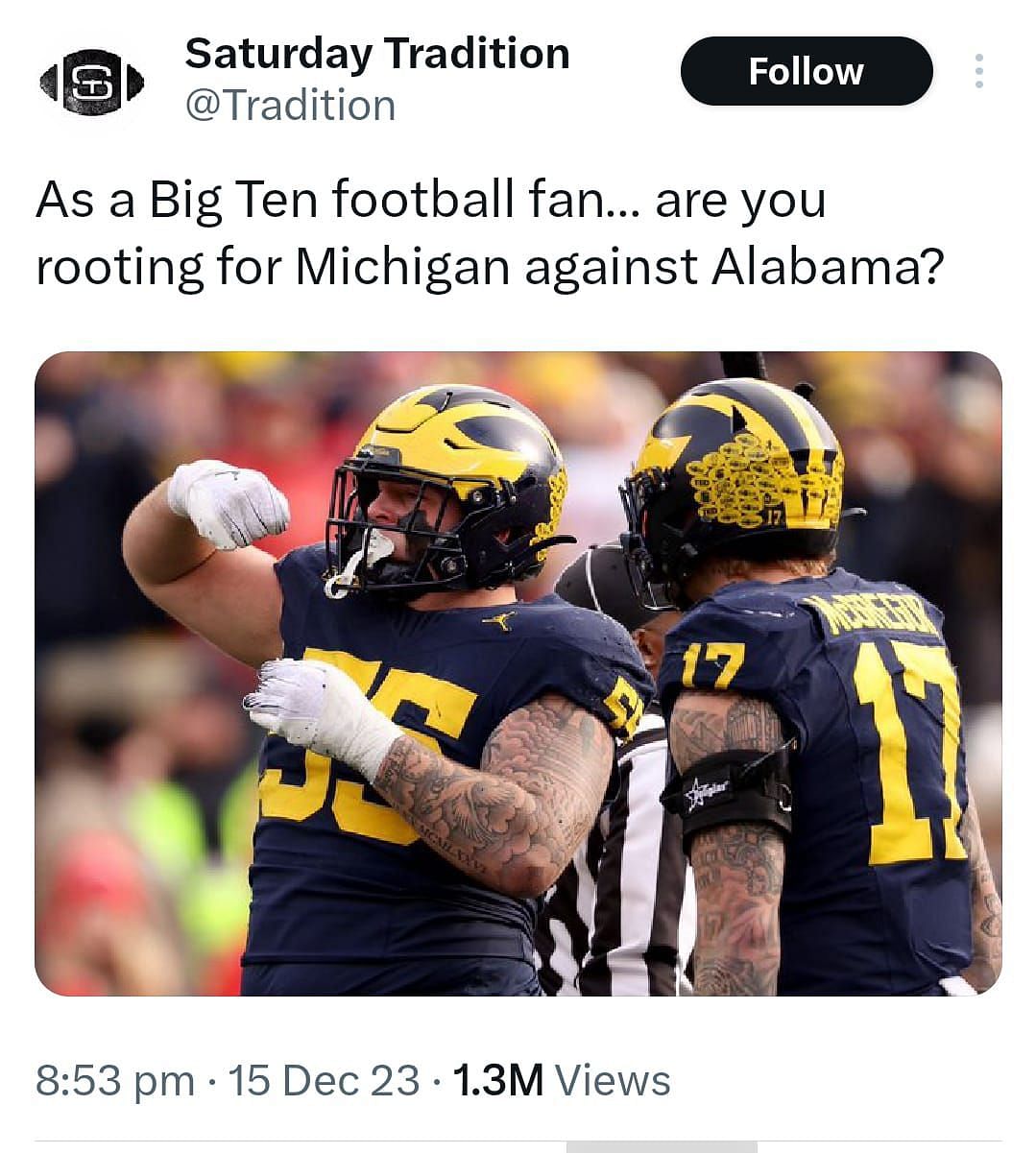Click the tweet text about Big Ten
Image resolution: width=1036 pixels, height=1153 pixels.
point(430,233)
